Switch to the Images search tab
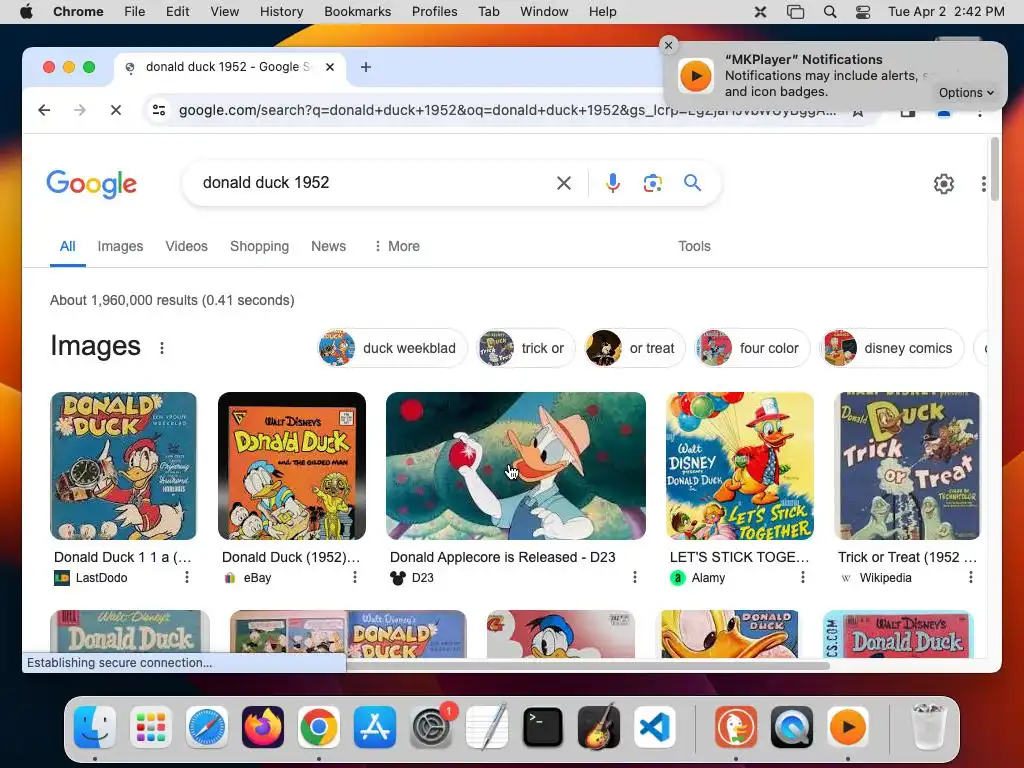 pyautogui.click(x=120, y=246)
